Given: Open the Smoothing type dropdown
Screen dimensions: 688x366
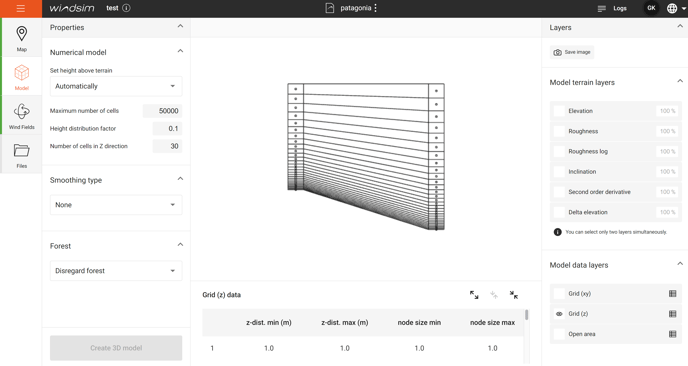Looking at the screenshot, I should 116,205.
